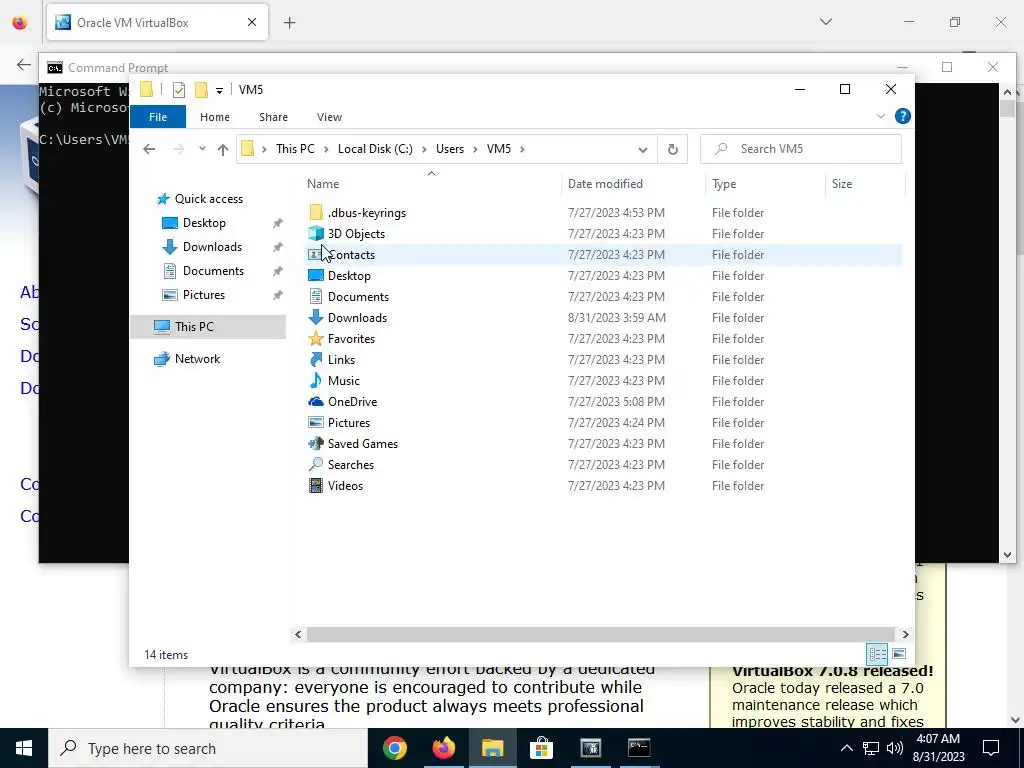Open Chrome from the taskbar
Image resolution: width=1024 pixels, height=768 pixels.
(394, 748)
